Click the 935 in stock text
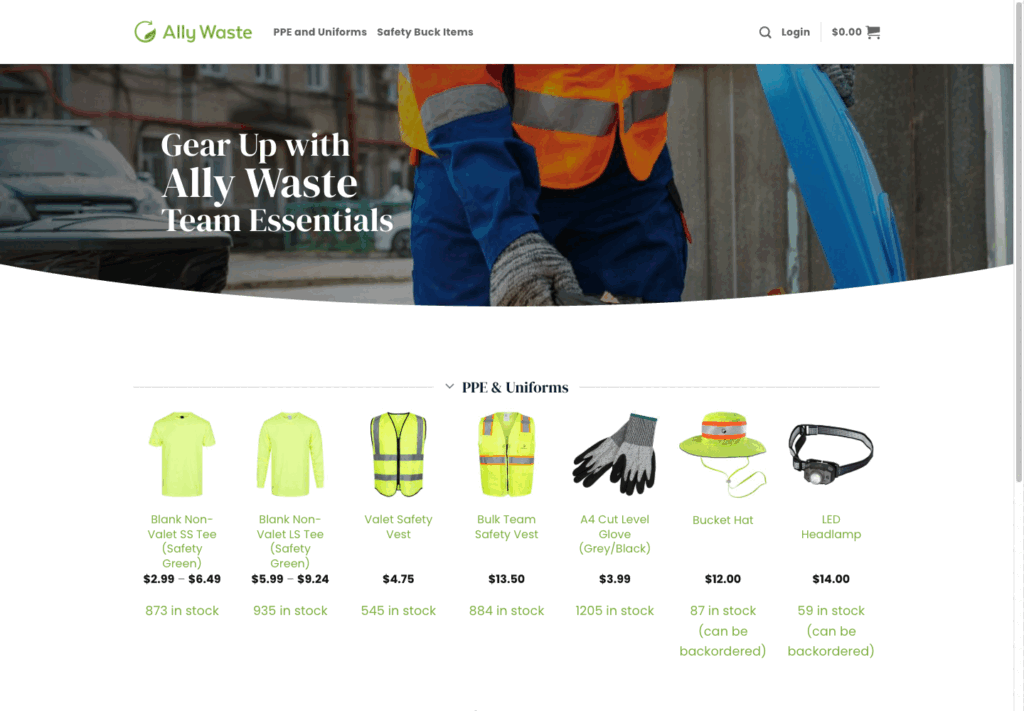Screen dimensions: 1024x711 coord(290,610)
